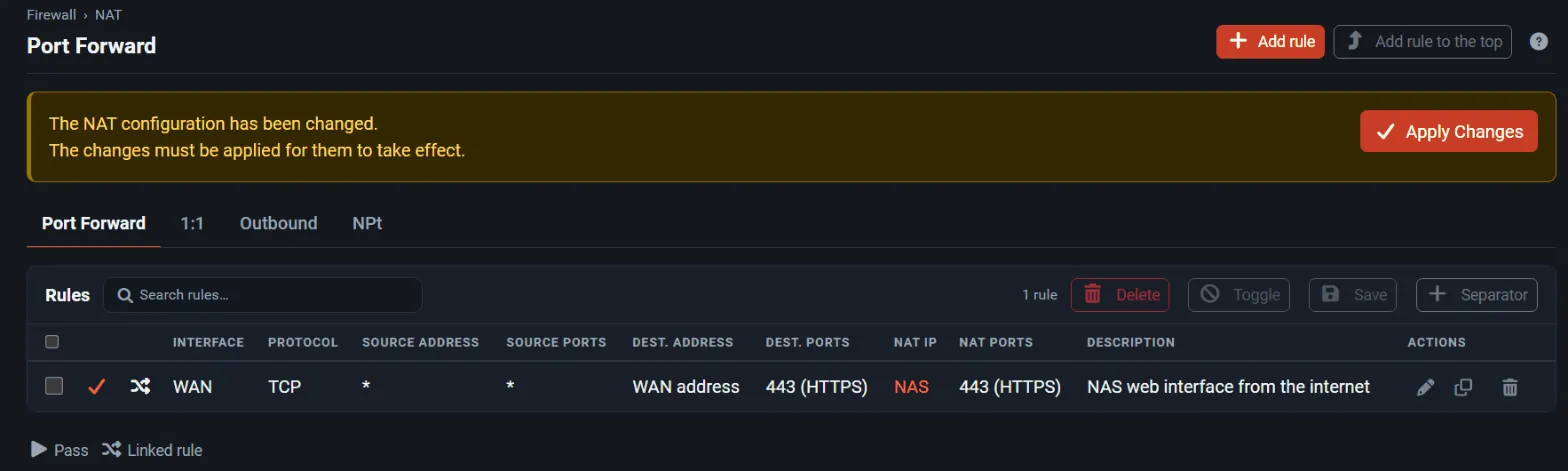Image resolution: width=1568 pixels, height=471 pixels.
Task: Copy the NAS web interface rule
Action: [x=1463, y=387]
